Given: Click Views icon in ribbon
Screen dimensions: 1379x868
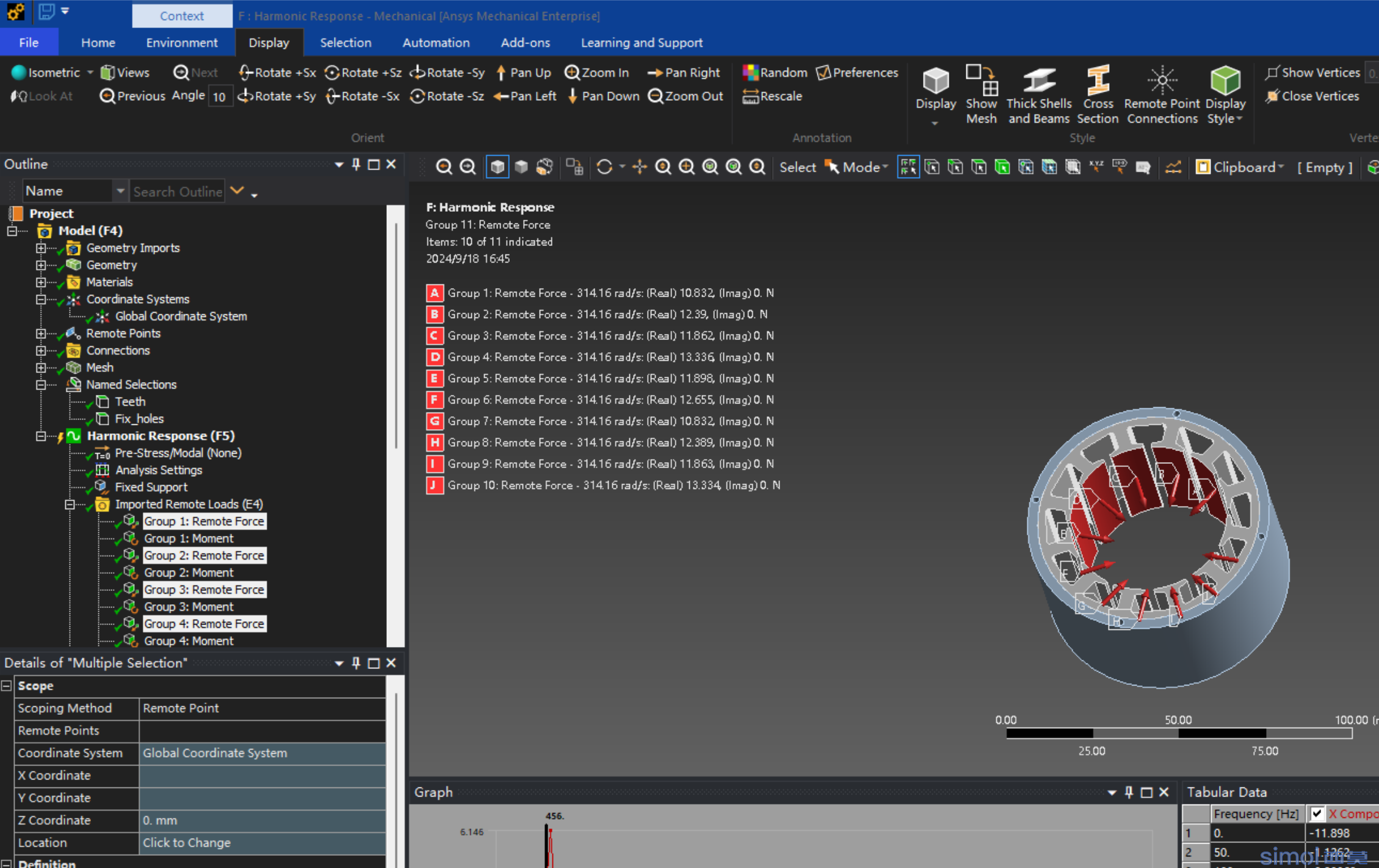Looking at the screenshot, I should coord(107,73).
